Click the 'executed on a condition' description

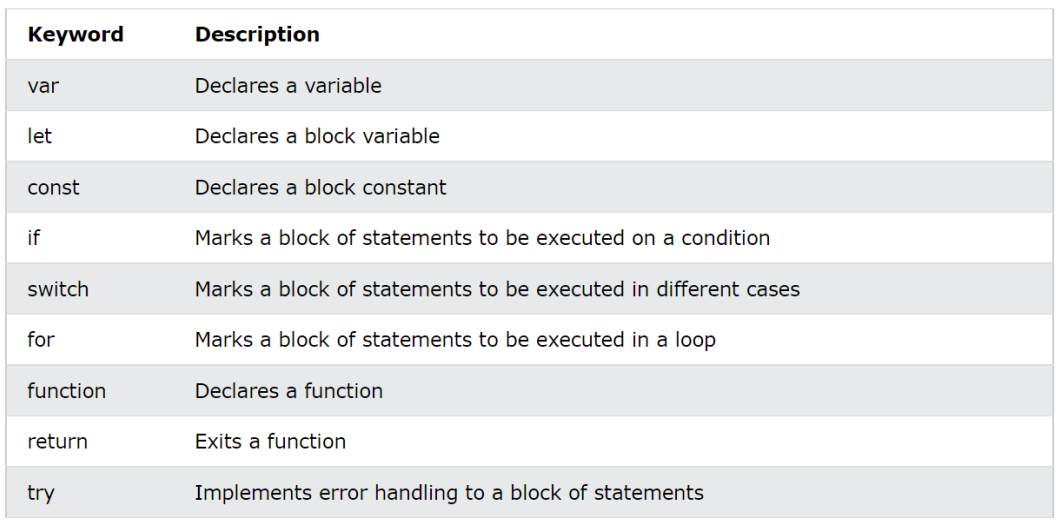point(482,238)
